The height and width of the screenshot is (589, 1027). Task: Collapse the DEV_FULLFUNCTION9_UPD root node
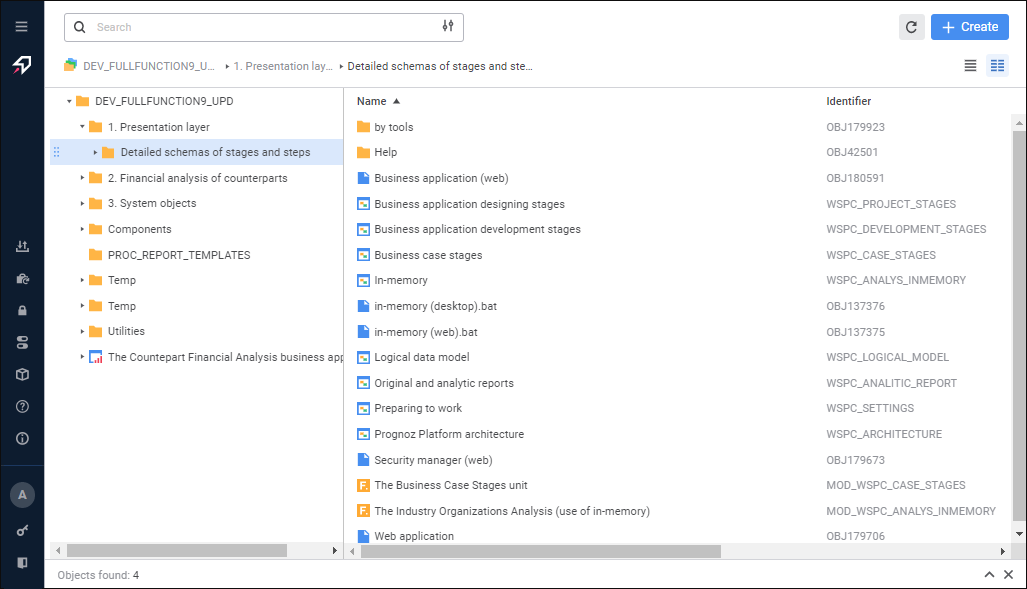click(x=70, y=101)
